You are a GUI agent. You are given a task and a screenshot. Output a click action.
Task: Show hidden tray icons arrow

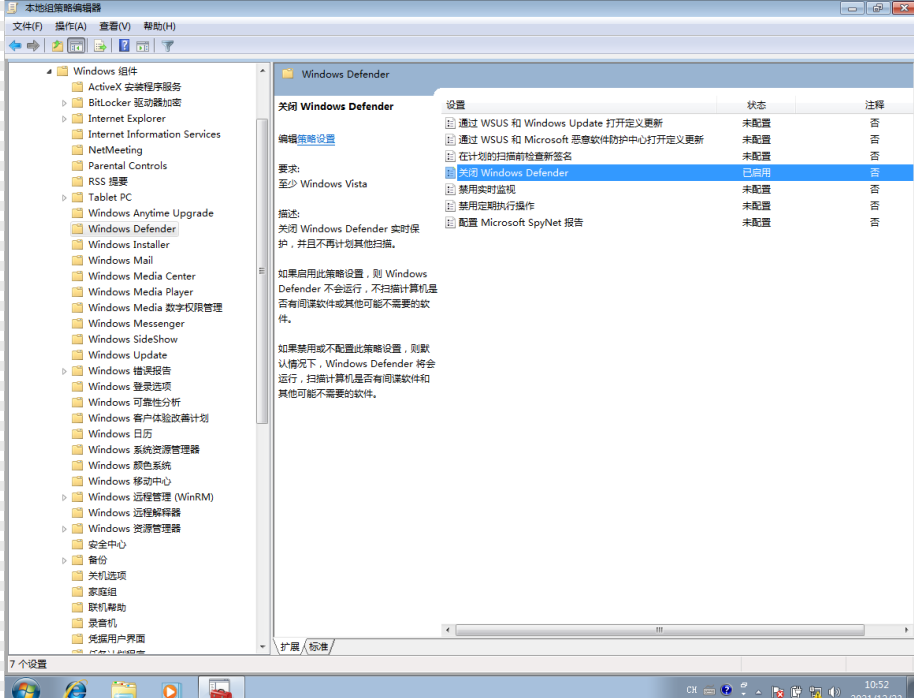[759, 692]
